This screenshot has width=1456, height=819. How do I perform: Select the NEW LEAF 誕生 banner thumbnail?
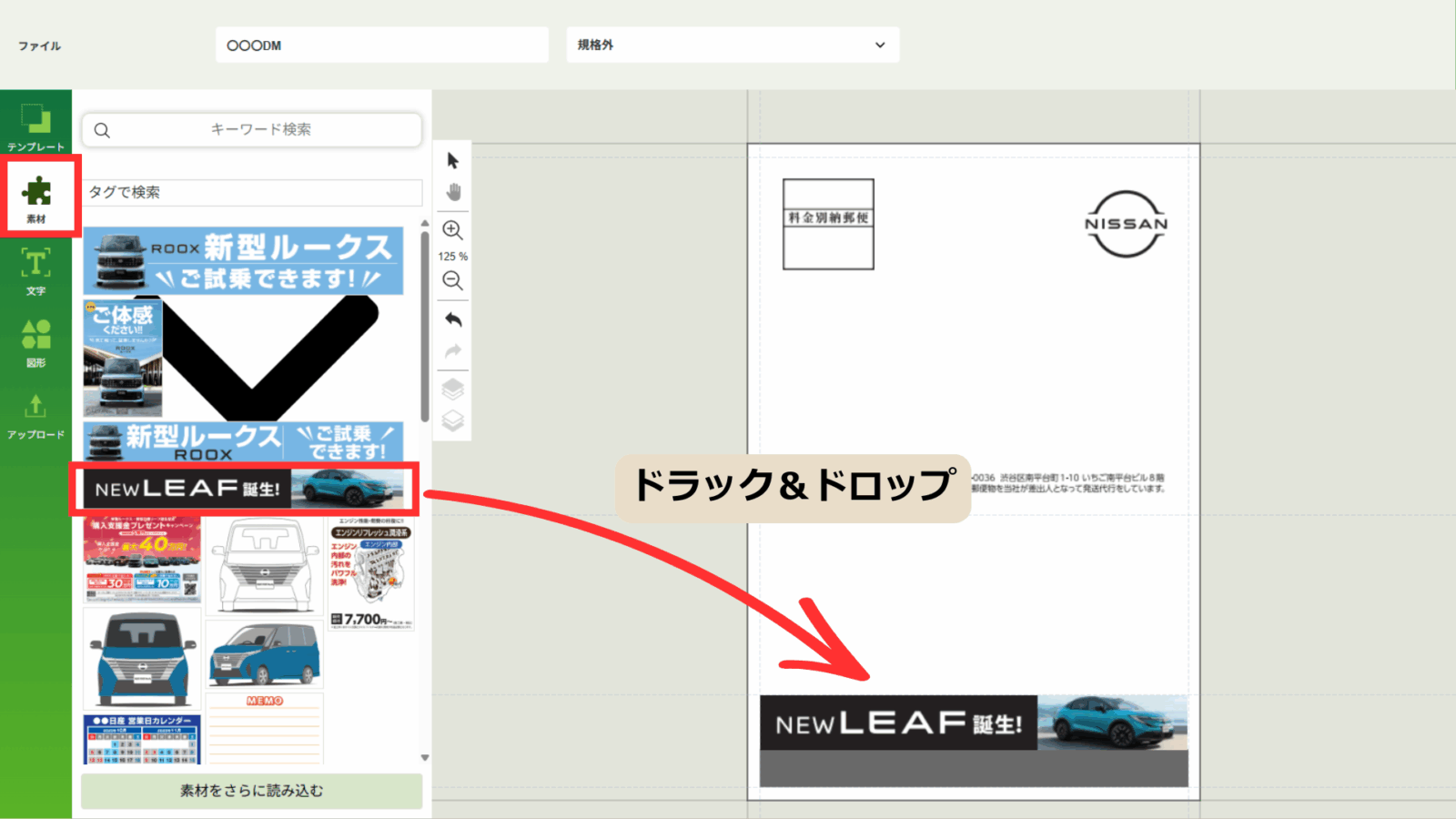click(244, 489)
